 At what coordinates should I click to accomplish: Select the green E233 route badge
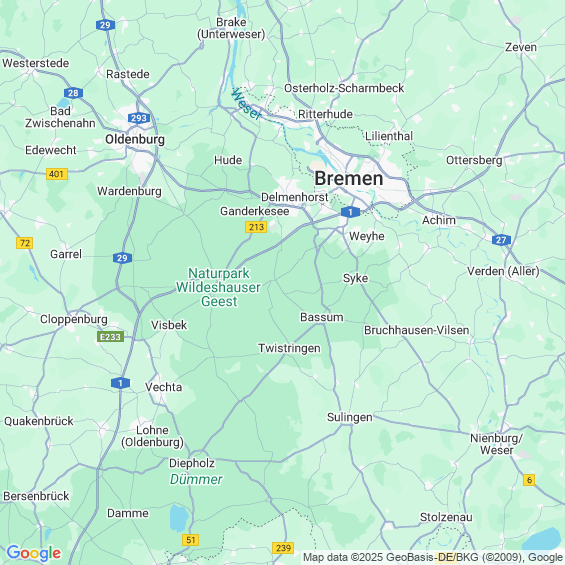click(110, 337)
